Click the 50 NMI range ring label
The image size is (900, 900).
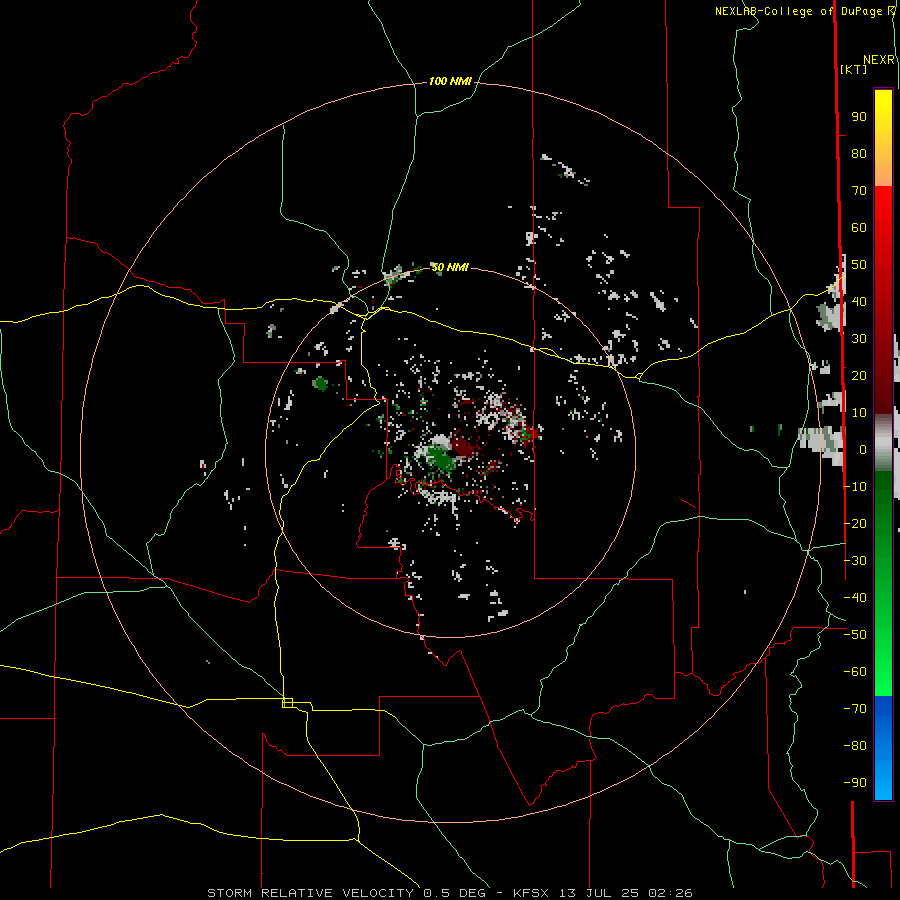(x=450, y=267)
